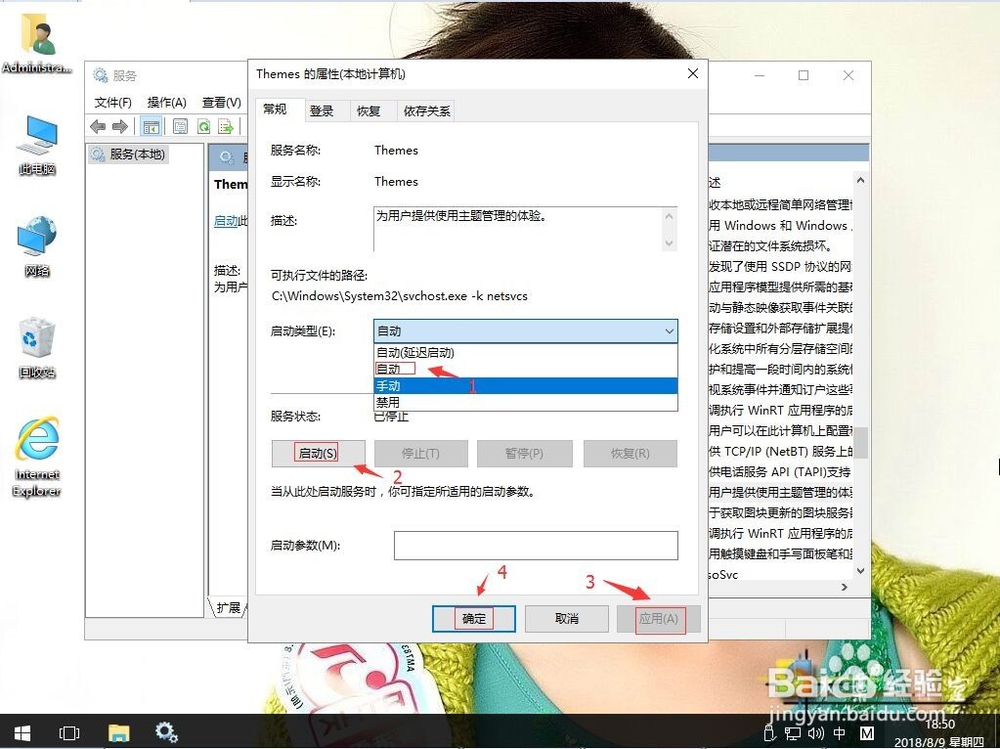Click the 启动 link in Services detail pane

225,221
